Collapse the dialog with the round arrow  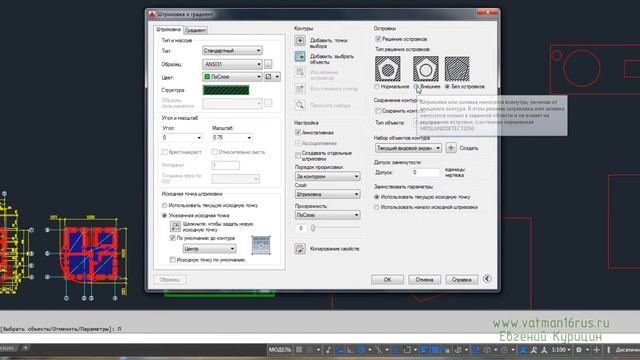[487, 279]
